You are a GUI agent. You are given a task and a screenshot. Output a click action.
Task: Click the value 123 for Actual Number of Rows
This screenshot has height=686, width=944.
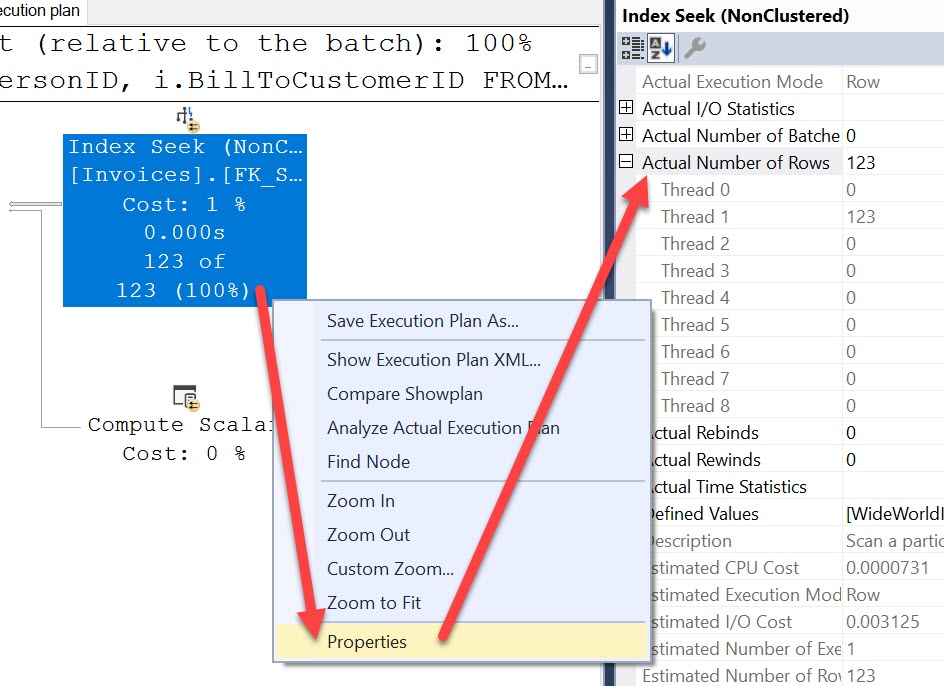(860, 162)
